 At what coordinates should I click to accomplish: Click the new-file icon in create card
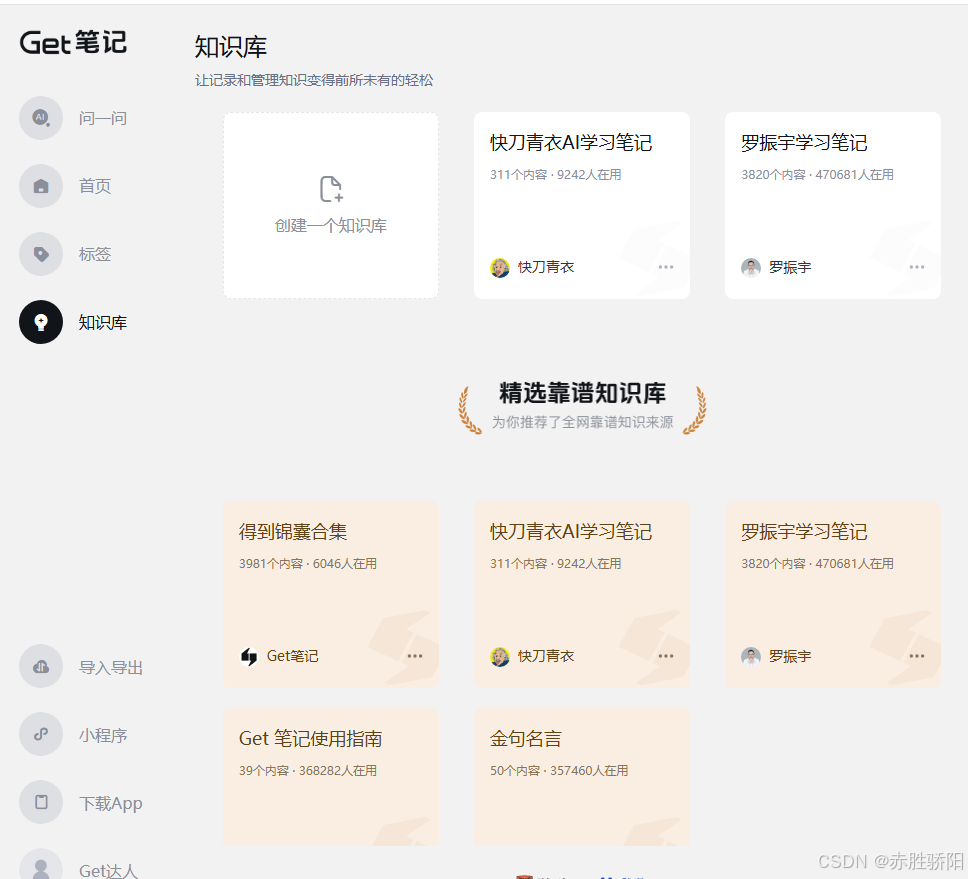coord(332,189)
